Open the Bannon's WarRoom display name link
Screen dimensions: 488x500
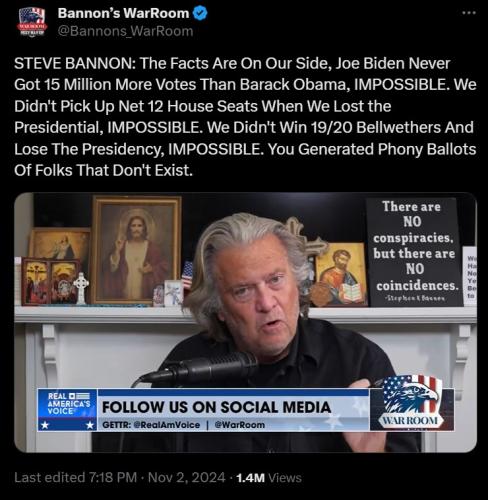(x=123, y=13)
